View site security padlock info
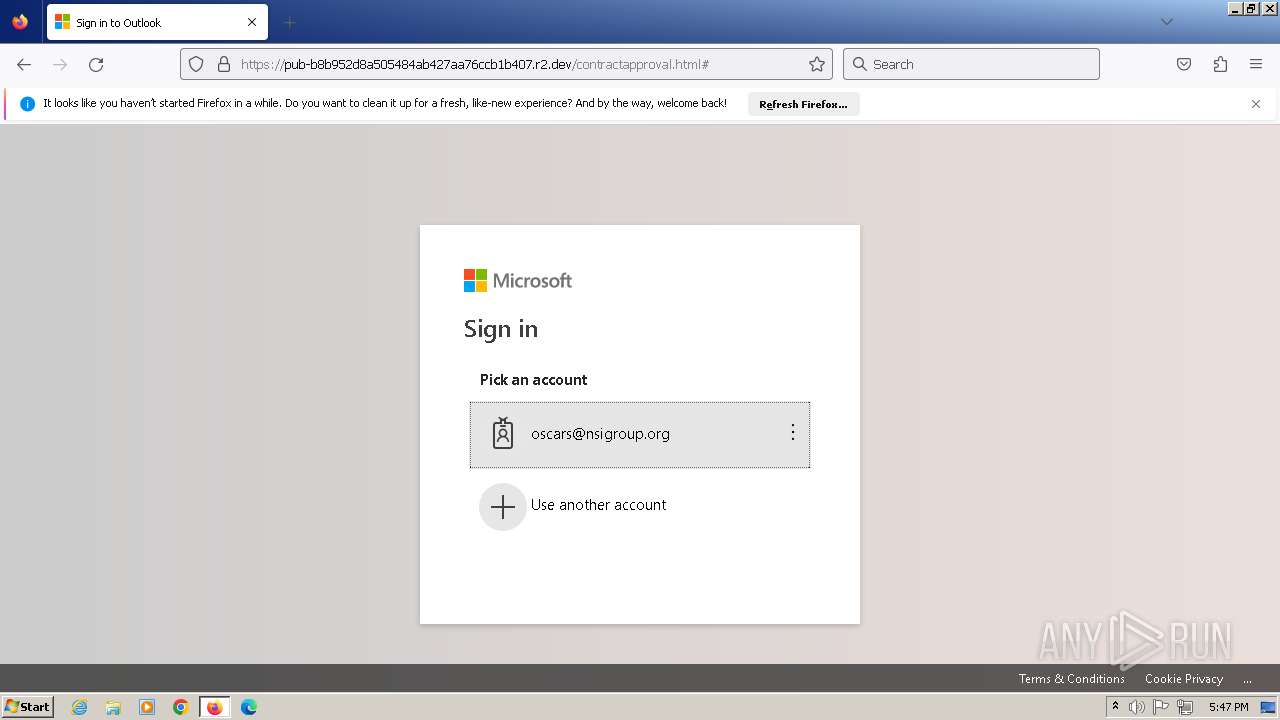Screen dimensions: 1280x720 [x=224, y=64]
